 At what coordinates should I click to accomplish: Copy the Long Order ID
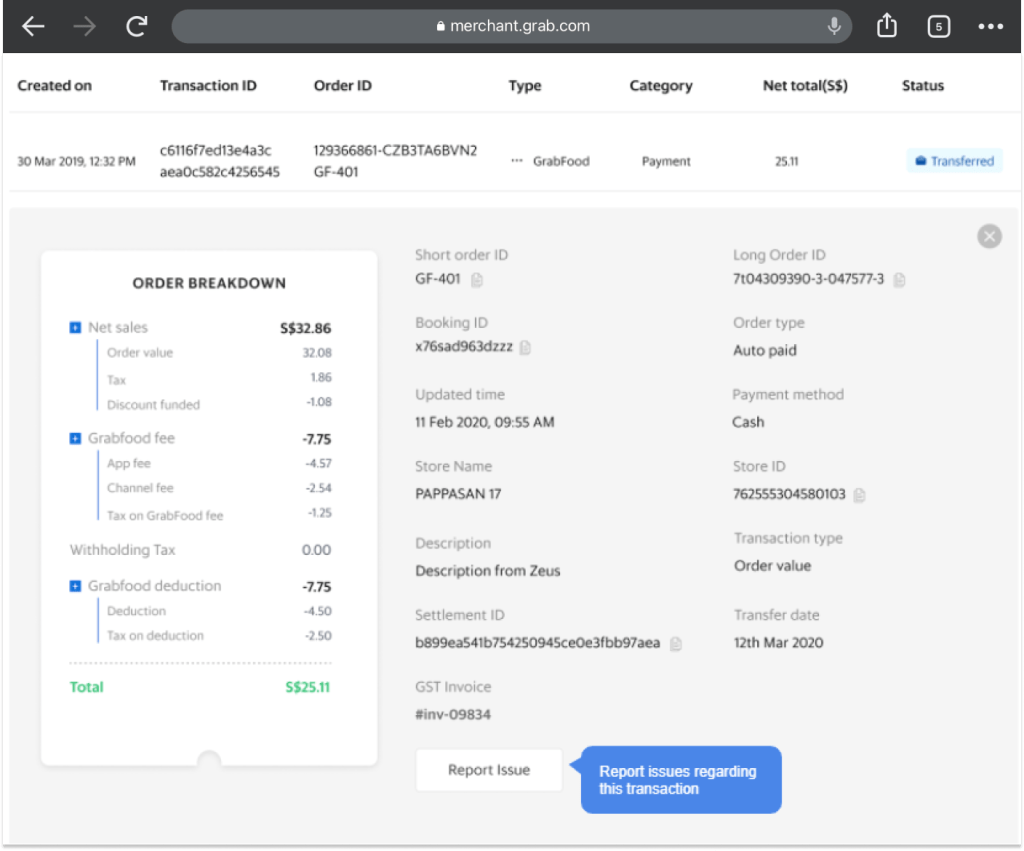click(899, 280)
